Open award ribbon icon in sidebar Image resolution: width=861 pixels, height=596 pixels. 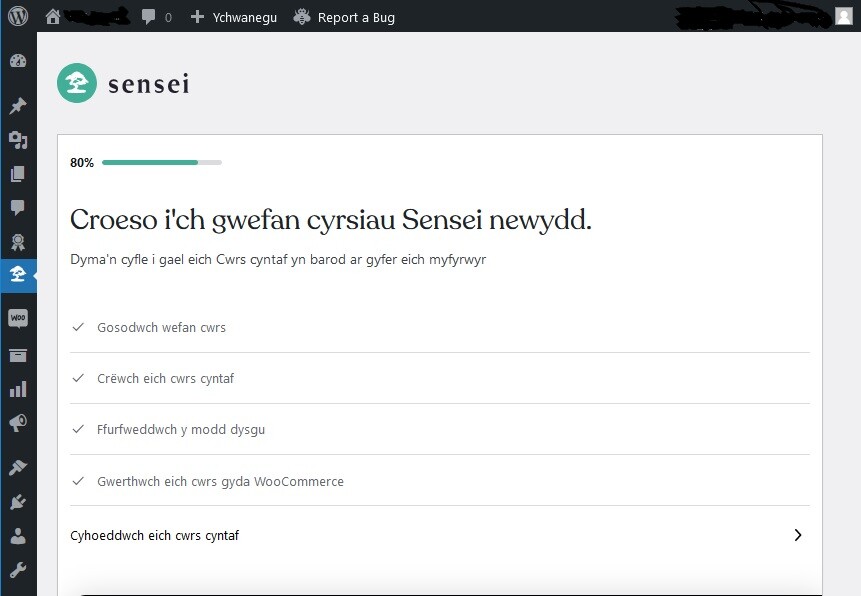tap(18, 242)
